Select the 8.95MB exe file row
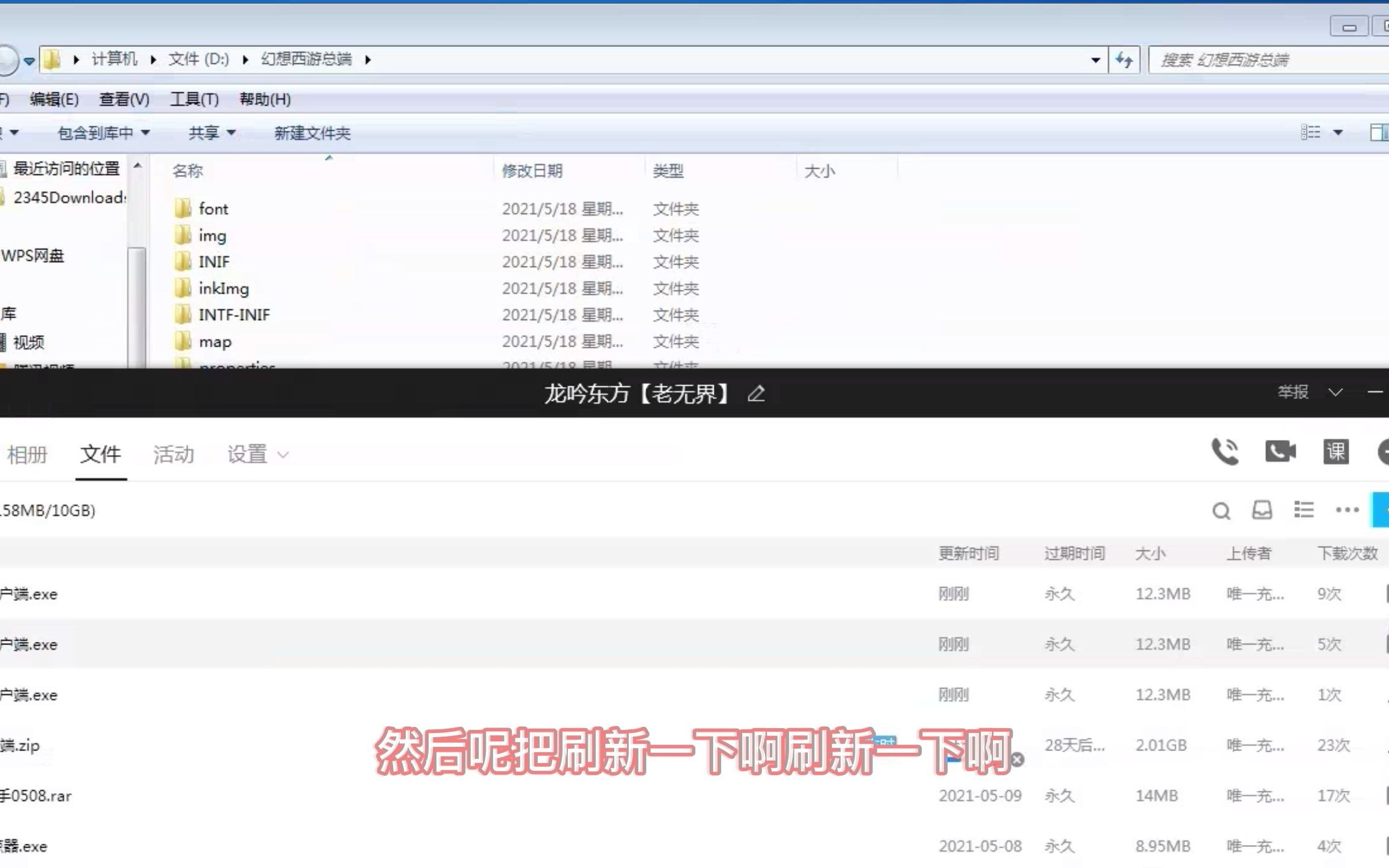1389x868 pixels. tap(694, 846)
